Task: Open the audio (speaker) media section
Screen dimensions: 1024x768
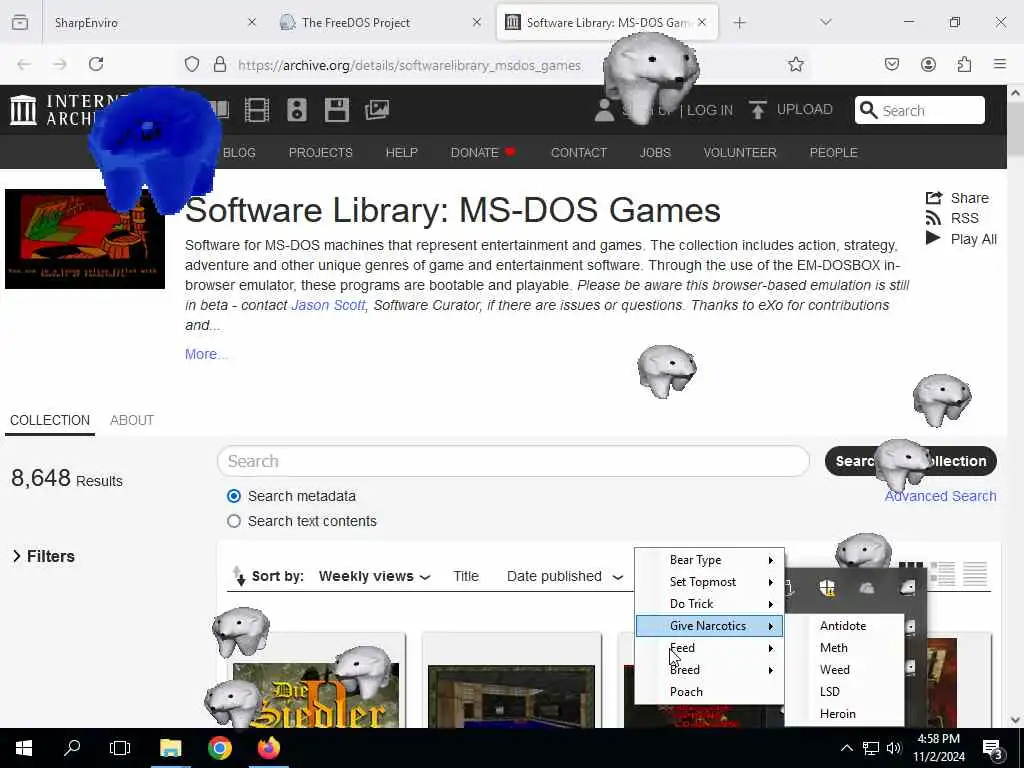Action: tap(296, 110)
